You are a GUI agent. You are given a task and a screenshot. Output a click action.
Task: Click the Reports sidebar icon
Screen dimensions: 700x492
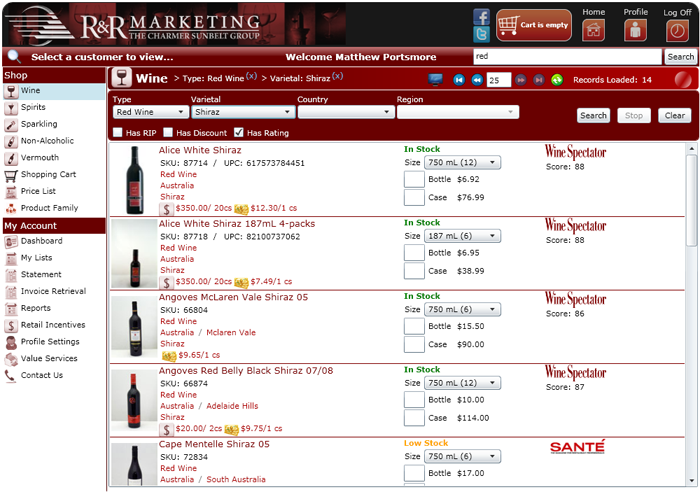(x=11, y=309)
